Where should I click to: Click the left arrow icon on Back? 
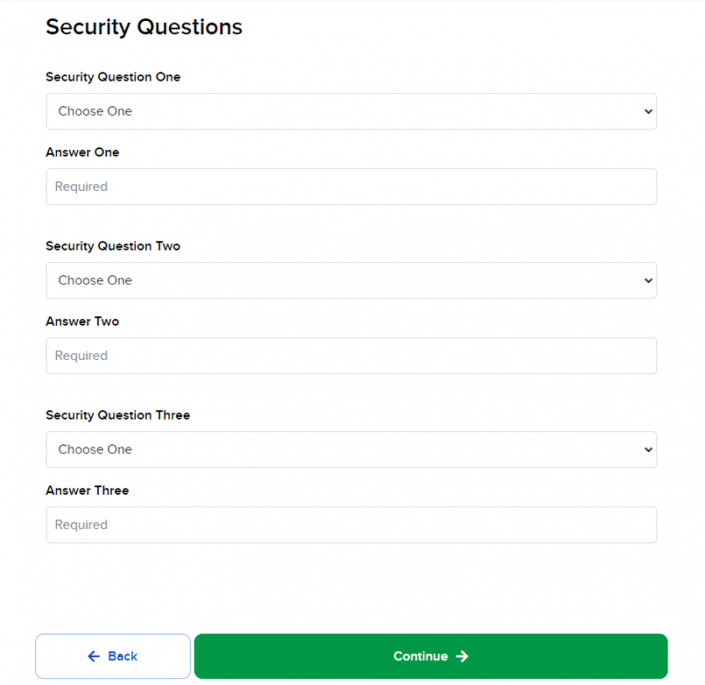click(x=94, y=657)
